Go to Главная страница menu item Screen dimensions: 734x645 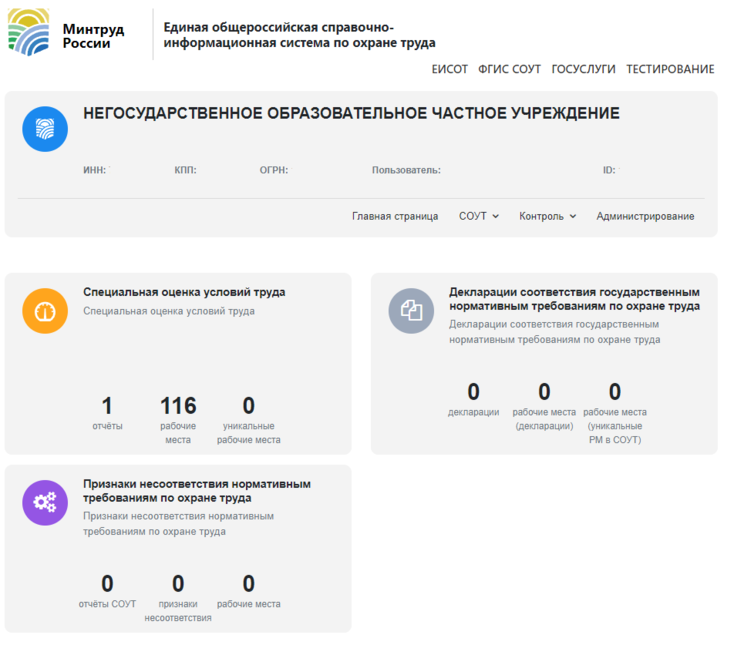[x=395, y=216]
